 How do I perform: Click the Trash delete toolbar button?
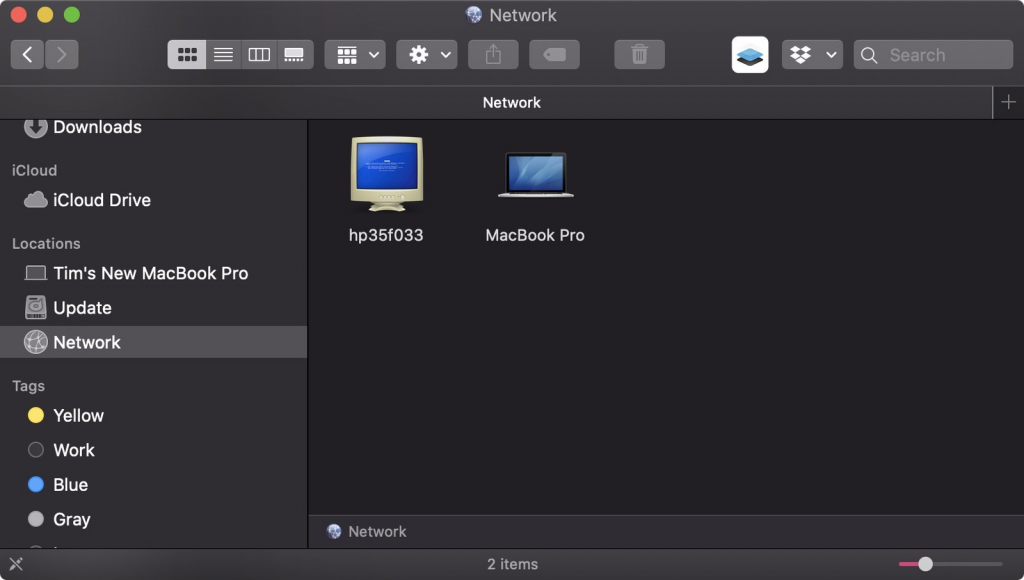[639, 55]
